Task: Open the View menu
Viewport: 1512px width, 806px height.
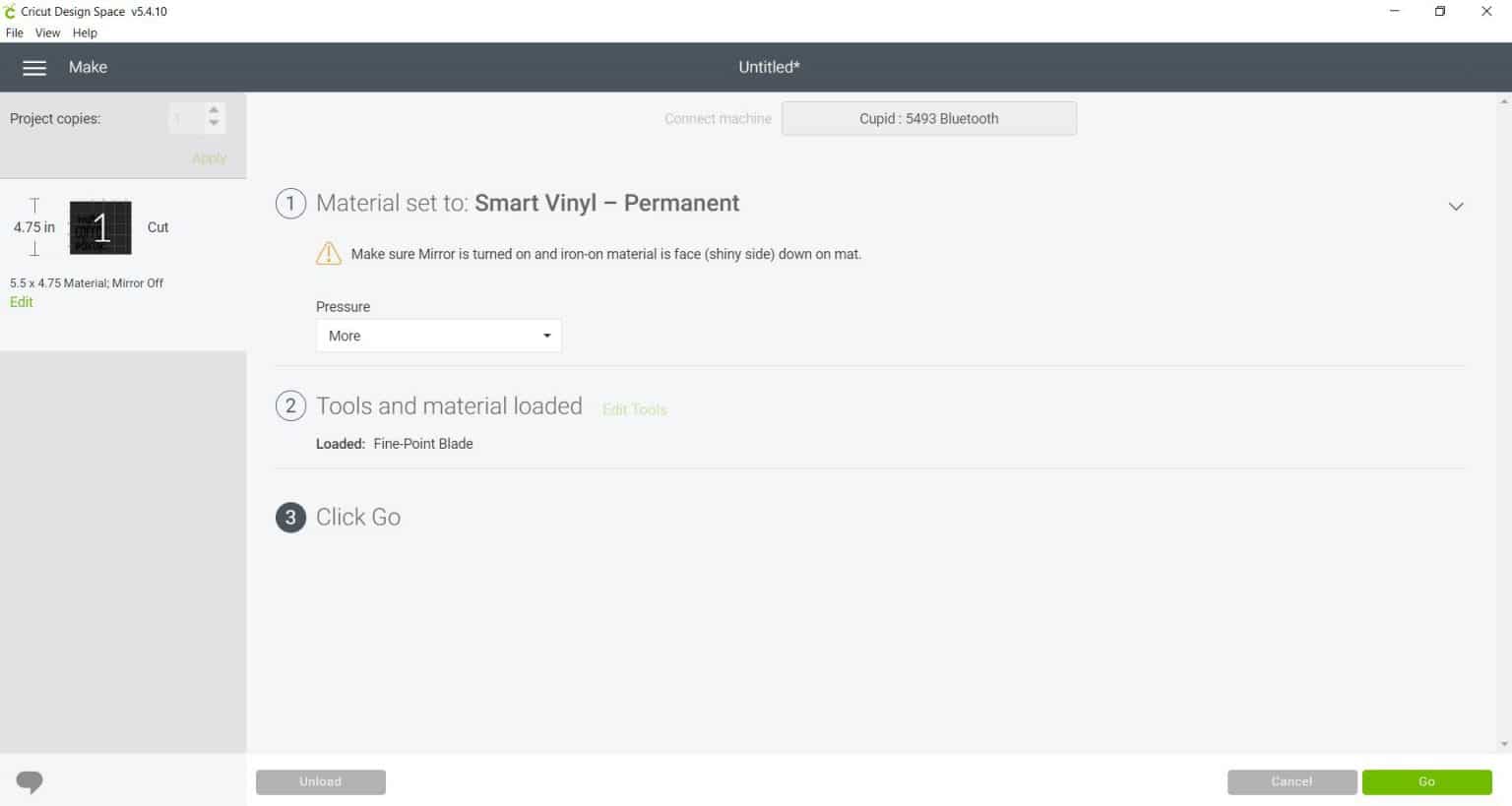Action: pyautogui.click(x=47, y=32)
